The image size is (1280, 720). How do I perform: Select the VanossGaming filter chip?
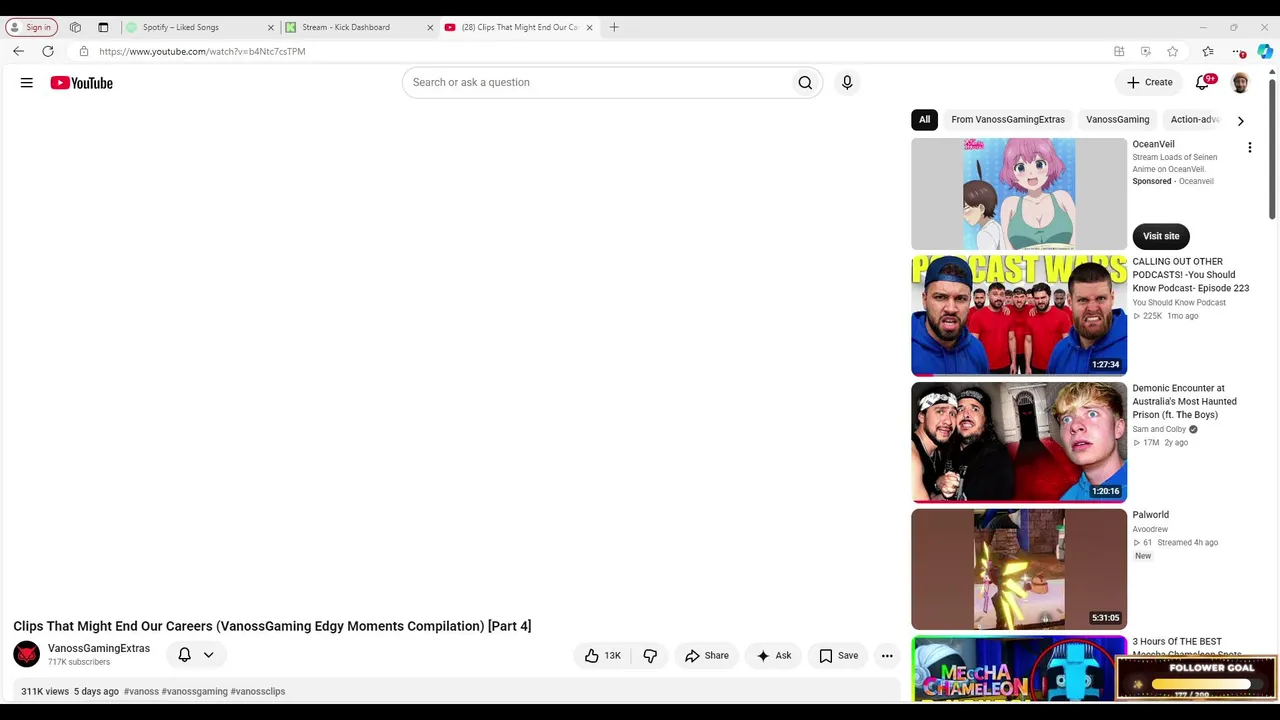click(1117, 120)
